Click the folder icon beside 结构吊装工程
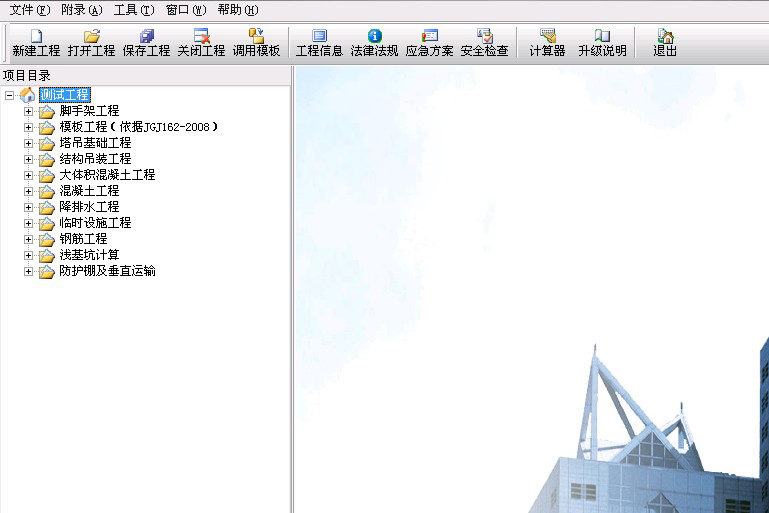Screen dimensions: 769x513 47,159
